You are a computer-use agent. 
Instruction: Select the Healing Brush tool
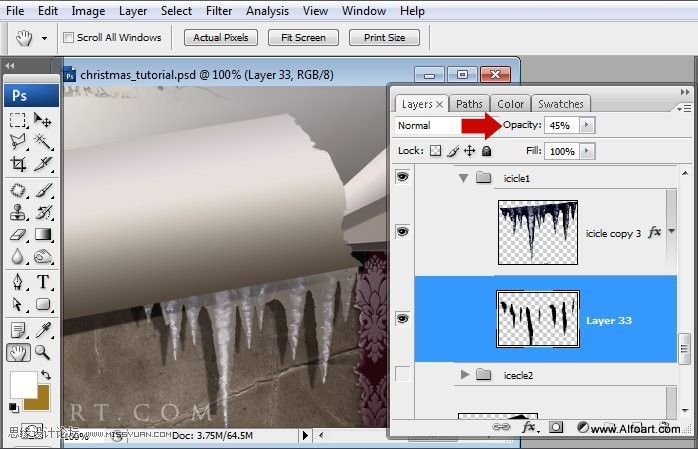(x=18, y=190)
